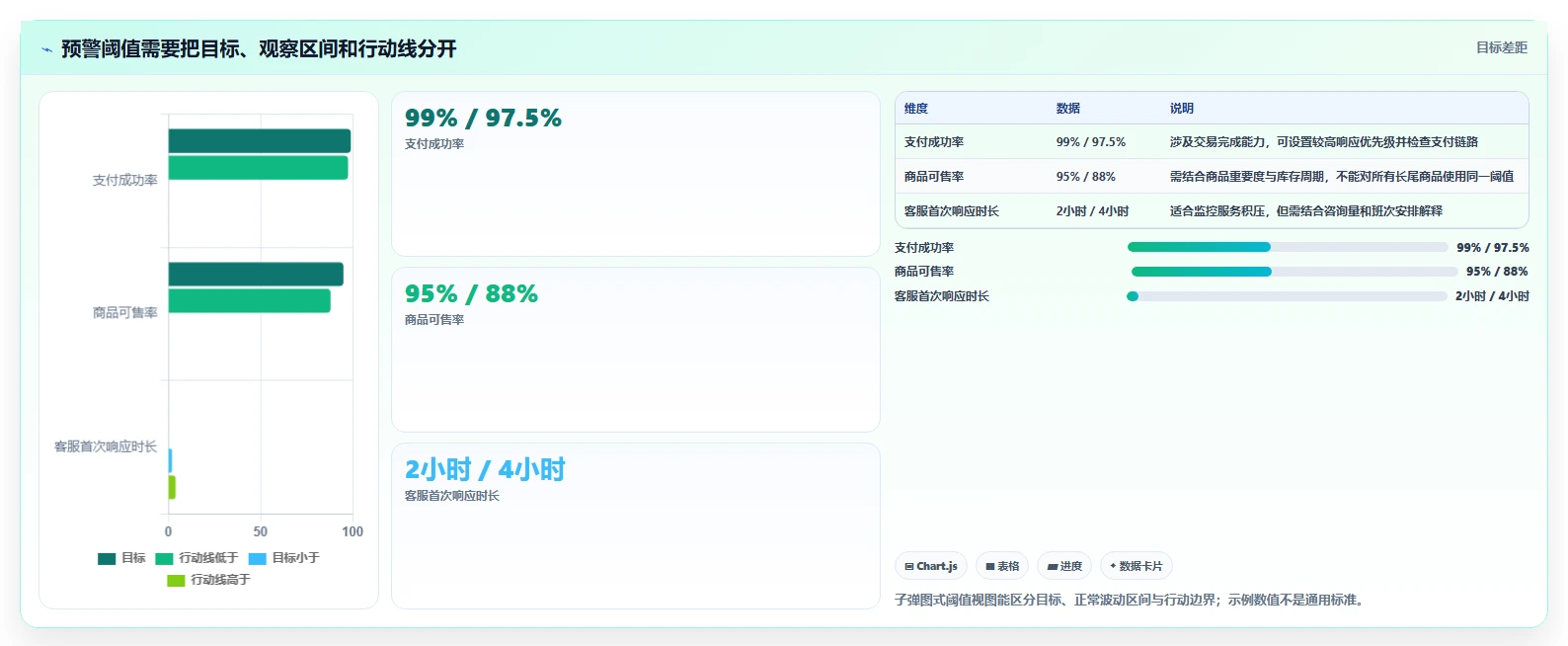1568x646 pixels.
Task: Toggle the 目标 legend entry
Action: [x=121, y=558]
